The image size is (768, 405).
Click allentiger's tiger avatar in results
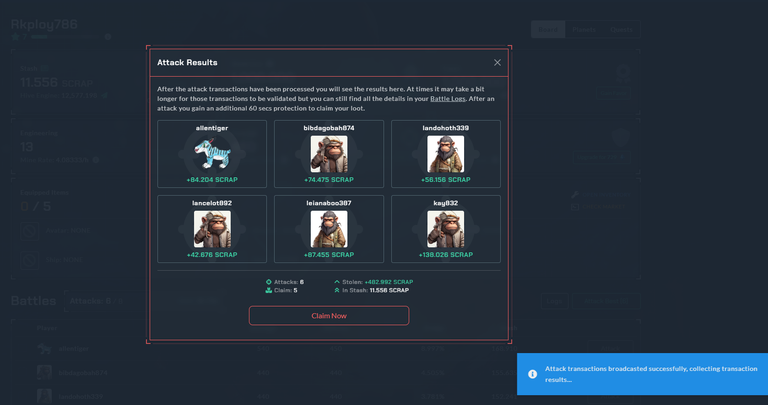[x=212, y=153]
